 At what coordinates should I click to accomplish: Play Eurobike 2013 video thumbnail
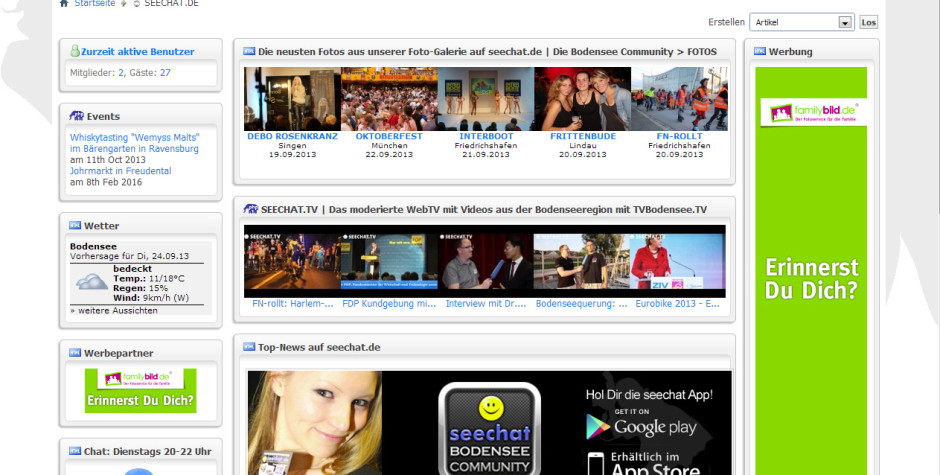(677, 261)
